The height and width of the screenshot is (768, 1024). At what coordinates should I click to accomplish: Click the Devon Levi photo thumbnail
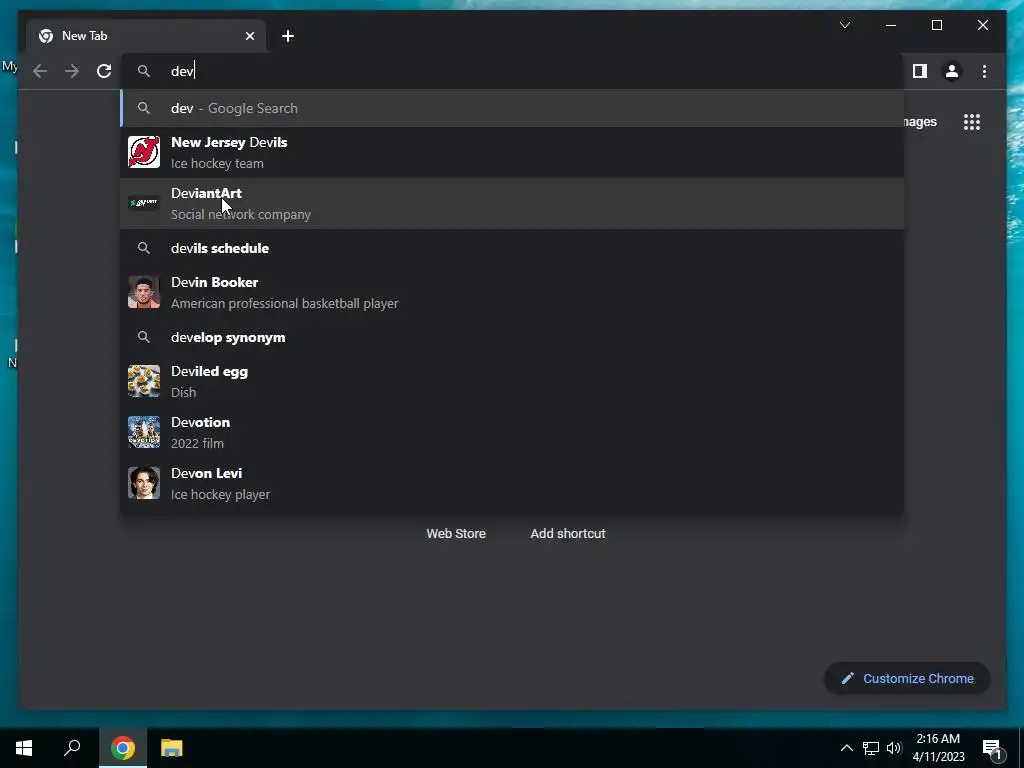pyautogui.click(x=144, y=483)
